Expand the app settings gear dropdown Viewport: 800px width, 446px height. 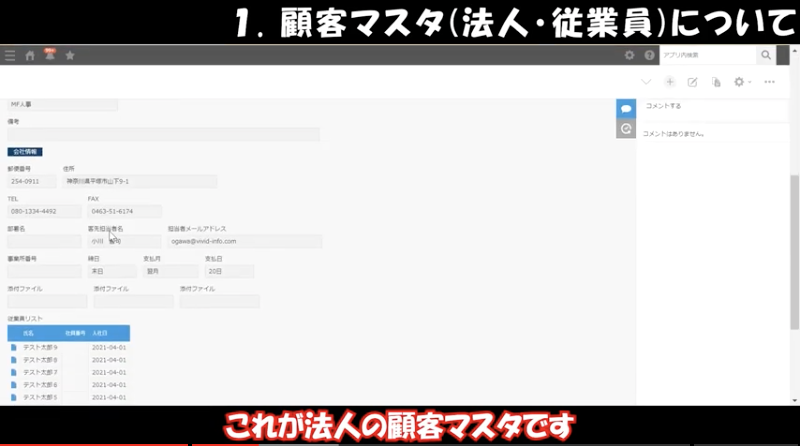click(742, 82)
